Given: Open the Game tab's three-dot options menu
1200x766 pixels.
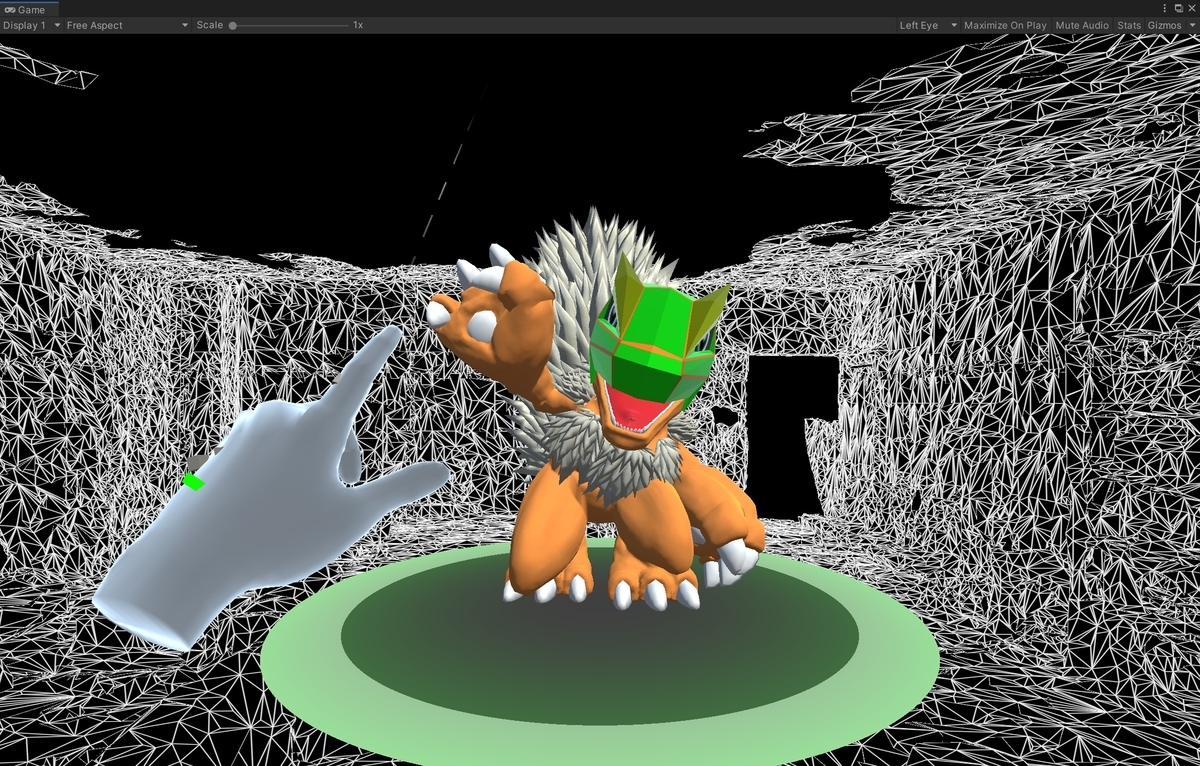Looking at the screenshot, I should 1165,8.
